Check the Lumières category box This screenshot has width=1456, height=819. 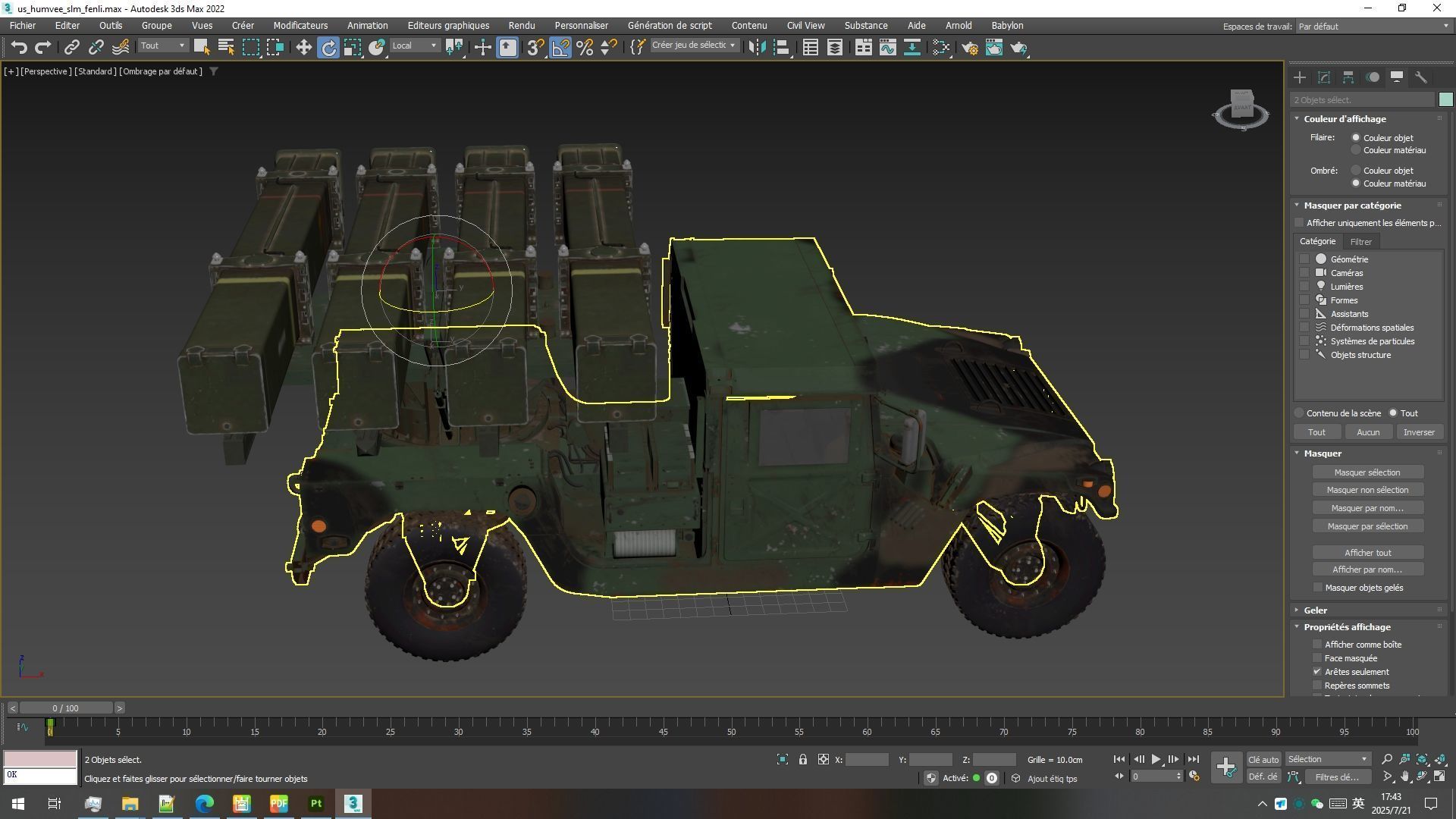[1304, 287]
